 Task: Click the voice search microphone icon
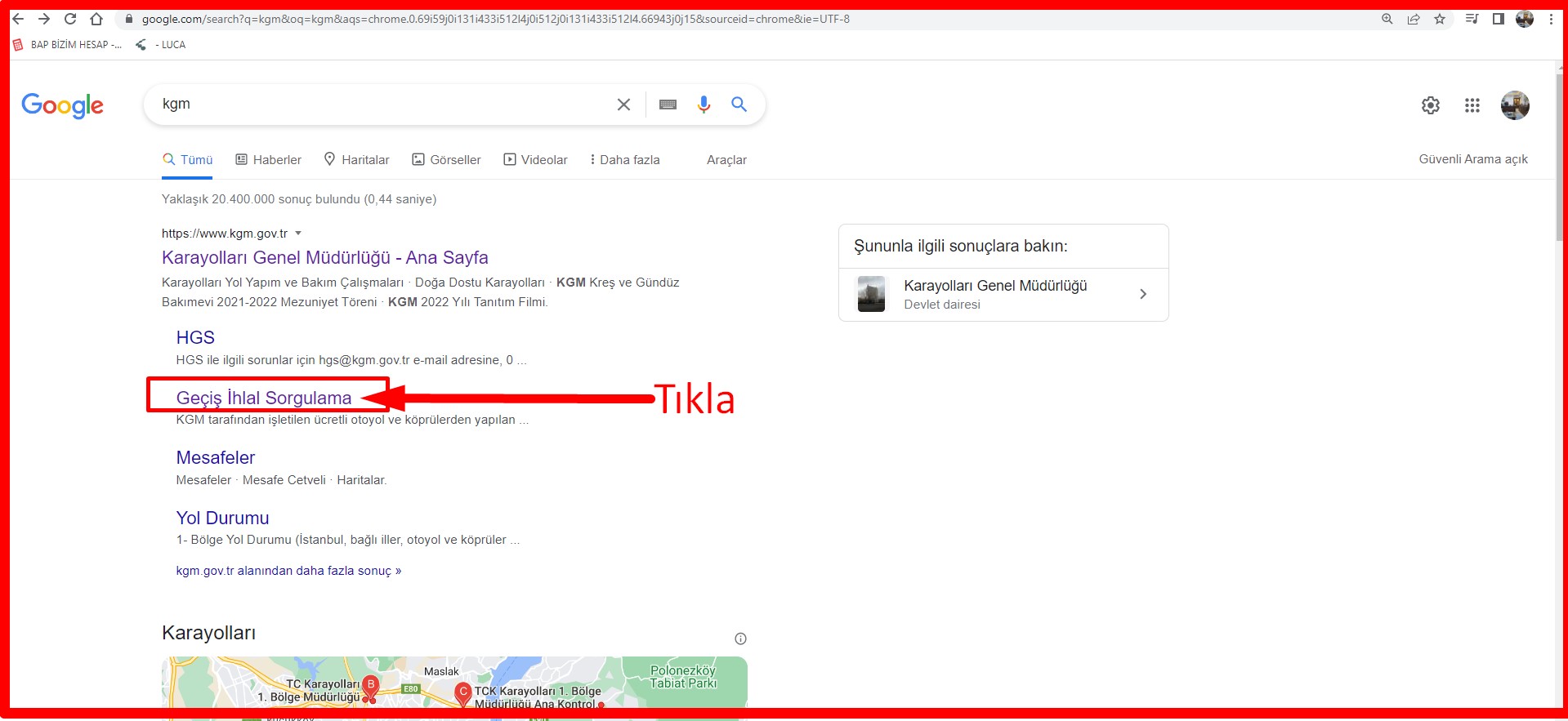pos(704,105)
